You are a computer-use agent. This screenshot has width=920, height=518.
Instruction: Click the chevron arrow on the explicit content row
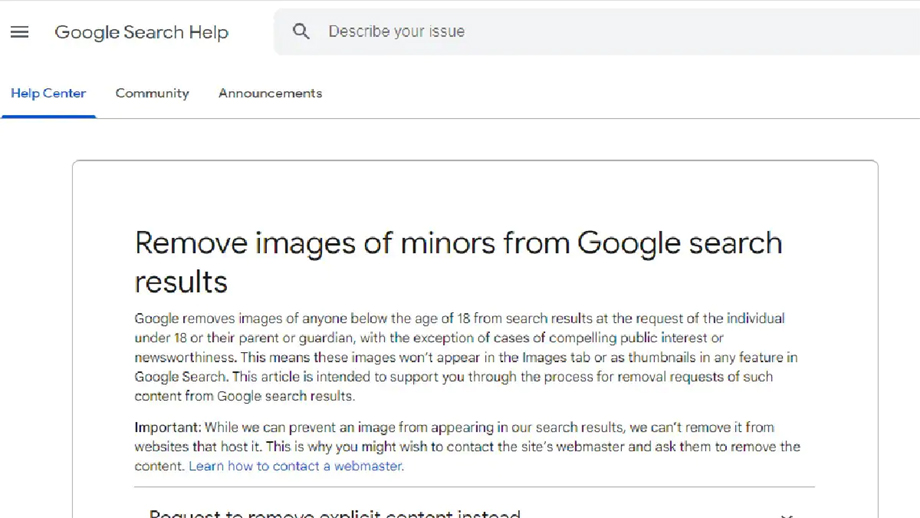click(786, 514)
